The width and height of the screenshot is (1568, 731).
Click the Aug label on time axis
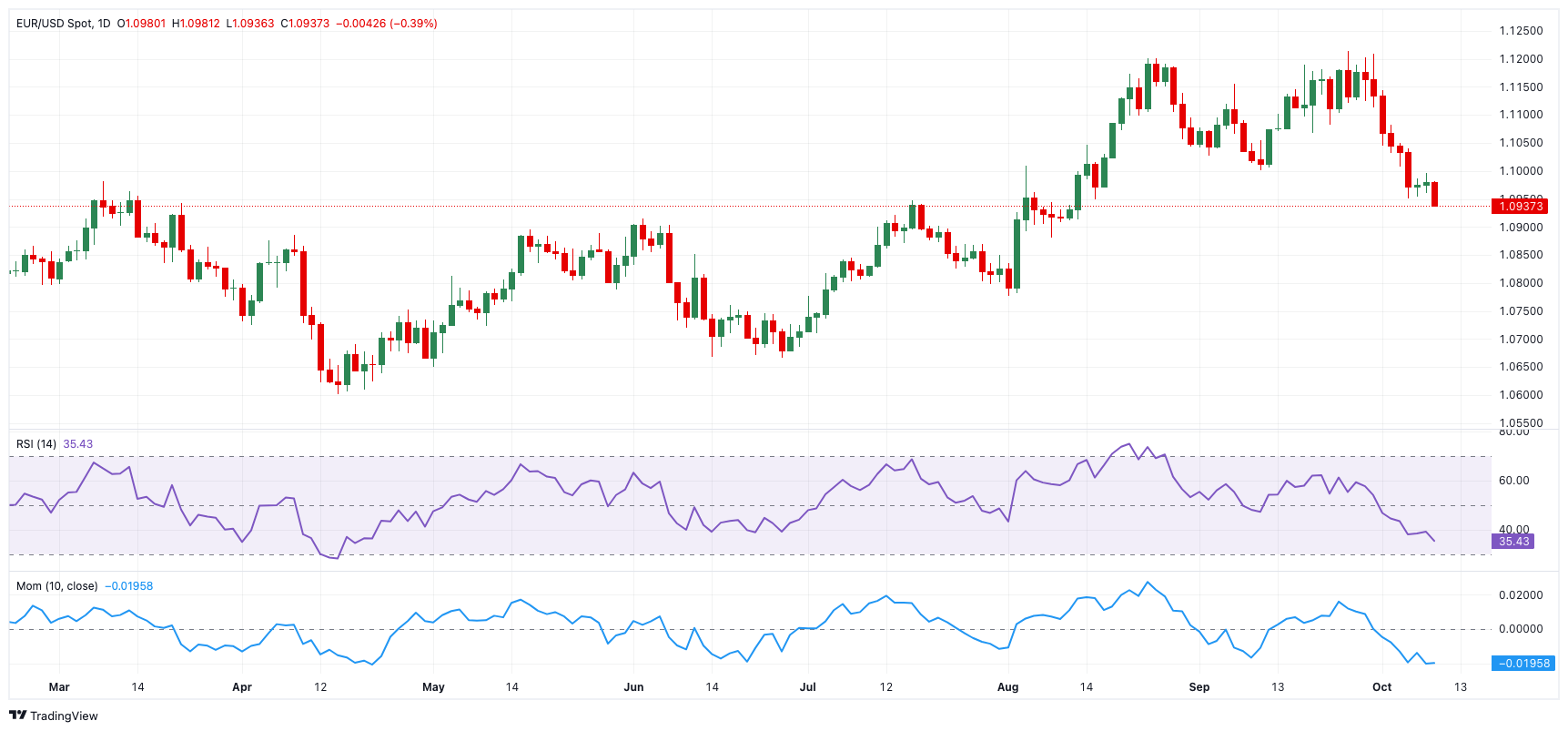pyautogui.click(x=1007, y=687)
